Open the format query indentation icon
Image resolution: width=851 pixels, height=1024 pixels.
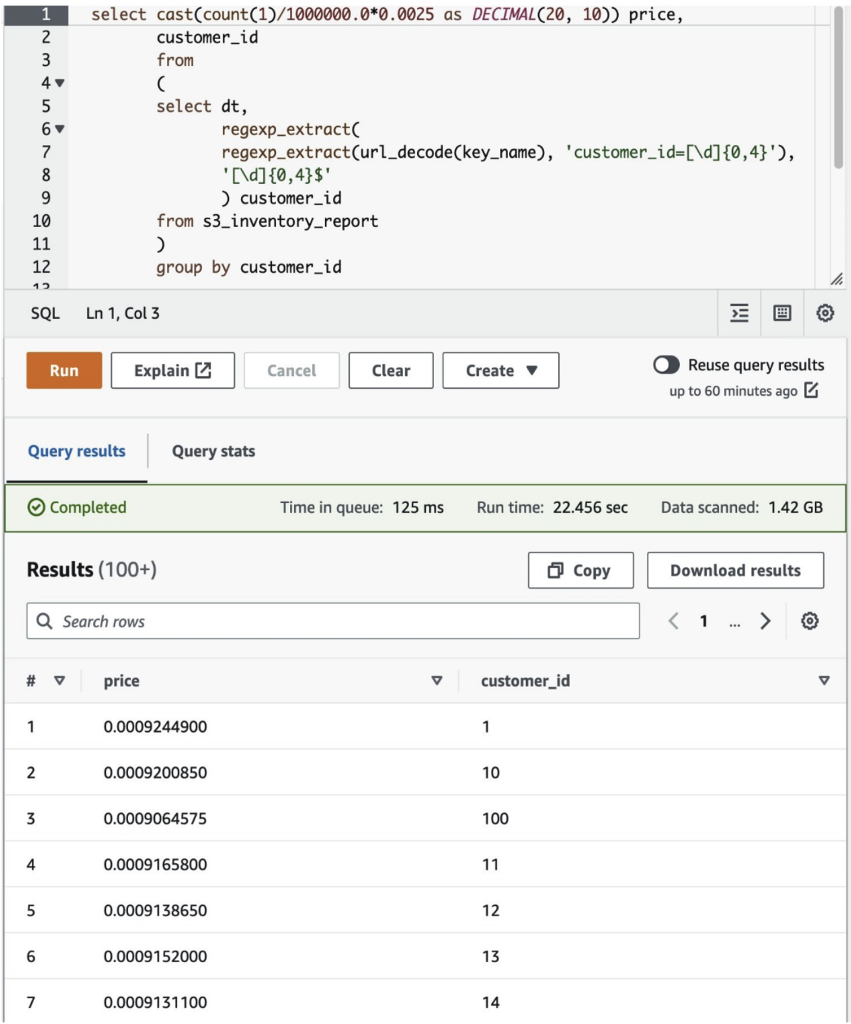[x=738, y=313]
